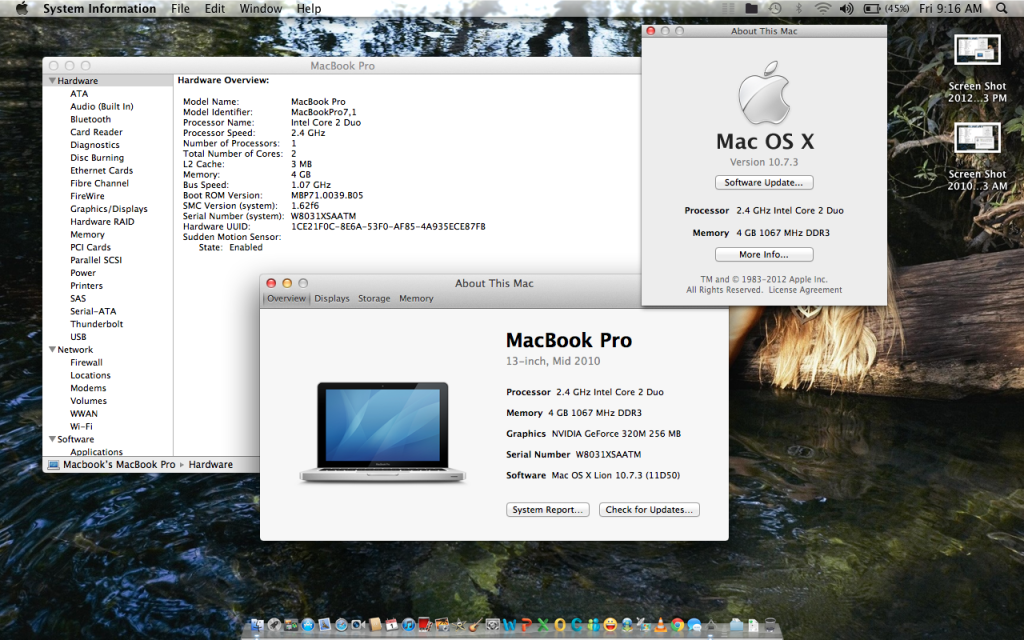Select Serial-ATA in the sidebar

(x=93, y=312)
